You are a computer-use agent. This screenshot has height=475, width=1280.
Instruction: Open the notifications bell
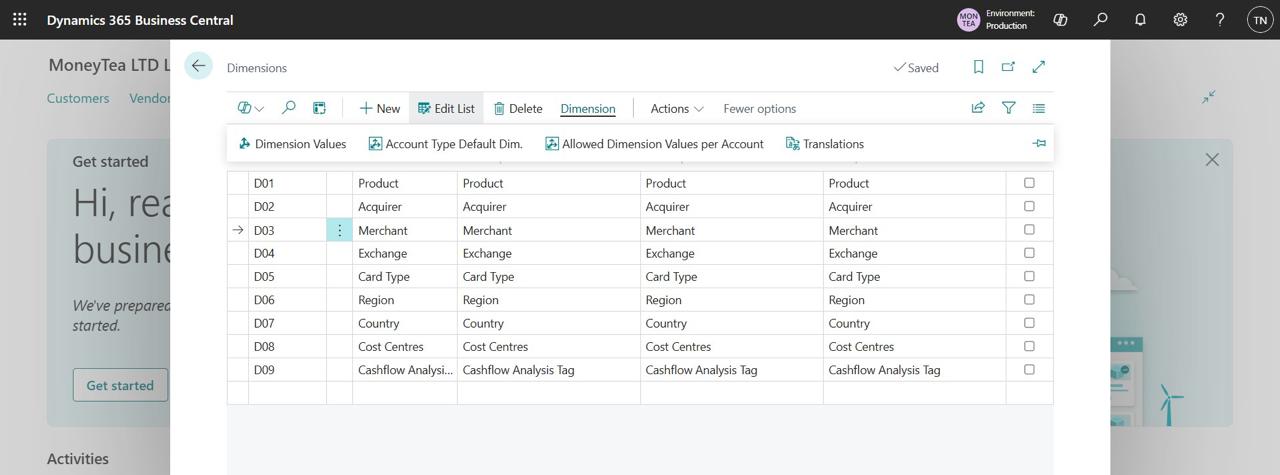pyautogui.click(x=1140, y=19)
